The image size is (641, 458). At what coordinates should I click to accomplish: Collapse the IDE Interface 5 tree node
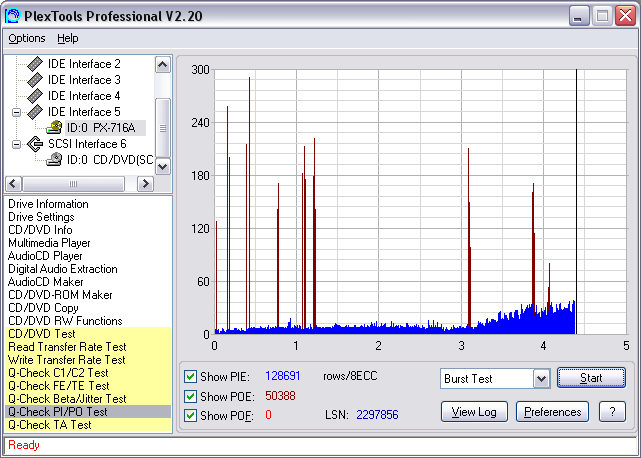pyautogui.click(x=16, y=112)
